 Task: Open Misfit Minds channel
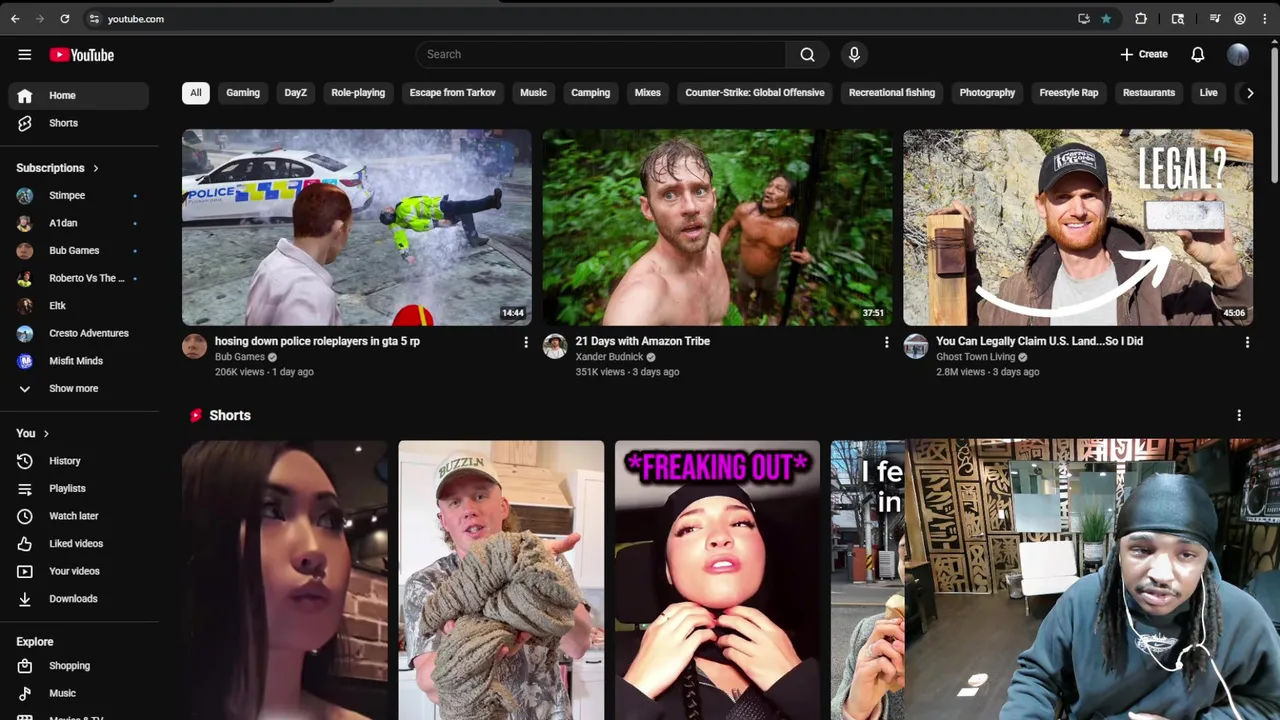(x=79, y=361)
